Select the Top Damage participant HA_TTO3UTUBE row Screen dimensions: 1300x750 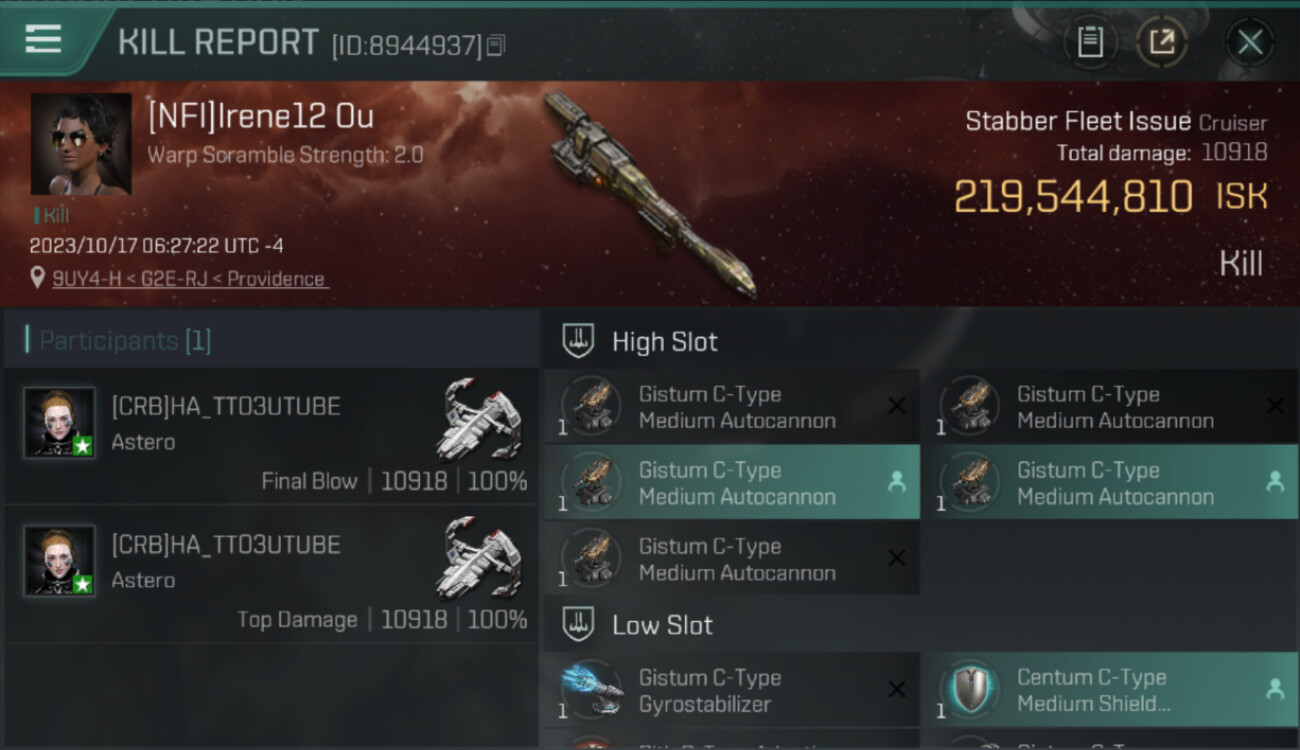click(x=272, y=576)
